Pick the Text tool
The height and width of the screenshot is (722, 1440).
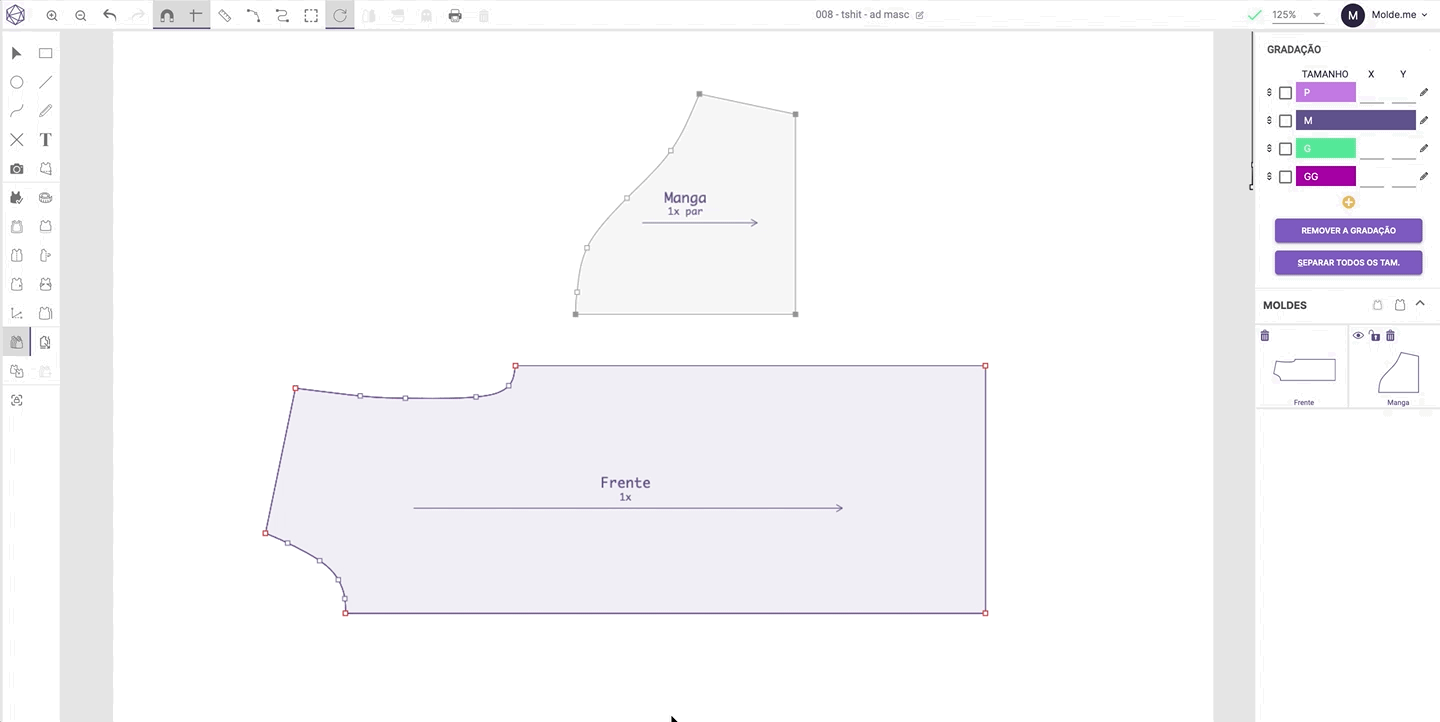pyautogui.click(x=45, y=140)
